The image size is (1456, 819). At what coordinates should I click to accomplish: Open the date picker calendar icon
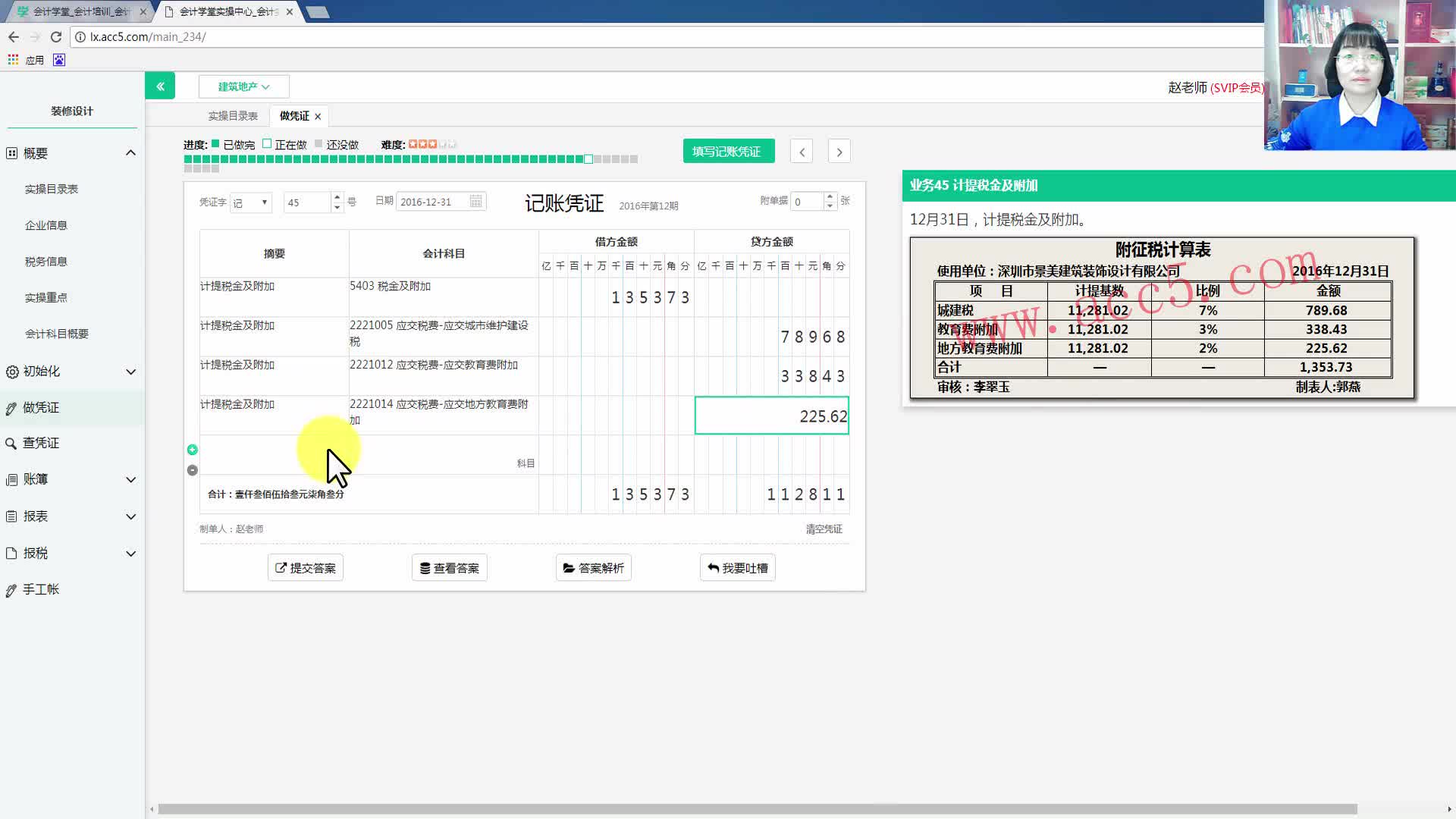tap(476, 201)
